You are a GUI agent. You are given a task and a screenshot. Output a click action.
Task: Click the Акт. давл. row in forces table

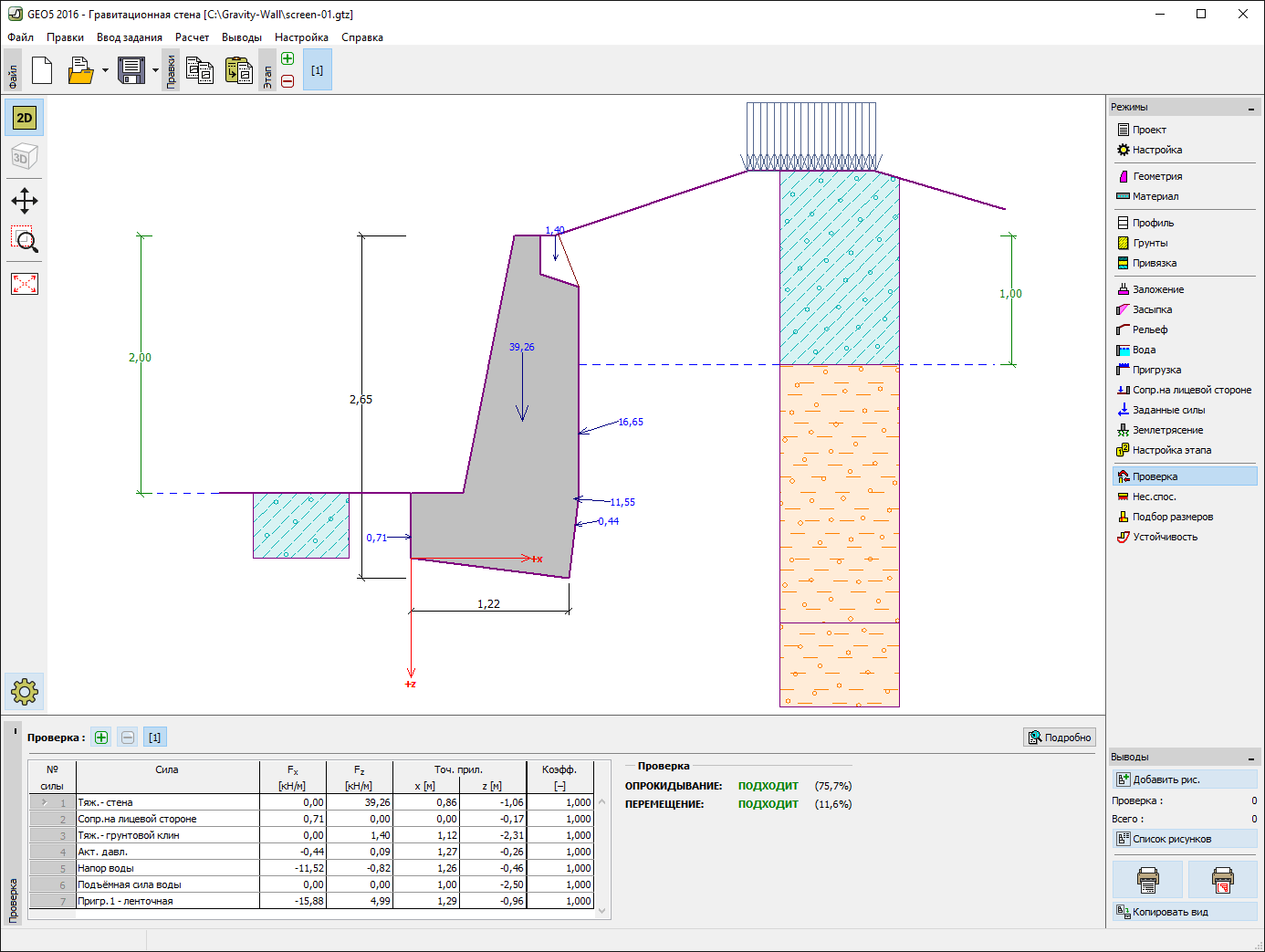pos(311,852)
